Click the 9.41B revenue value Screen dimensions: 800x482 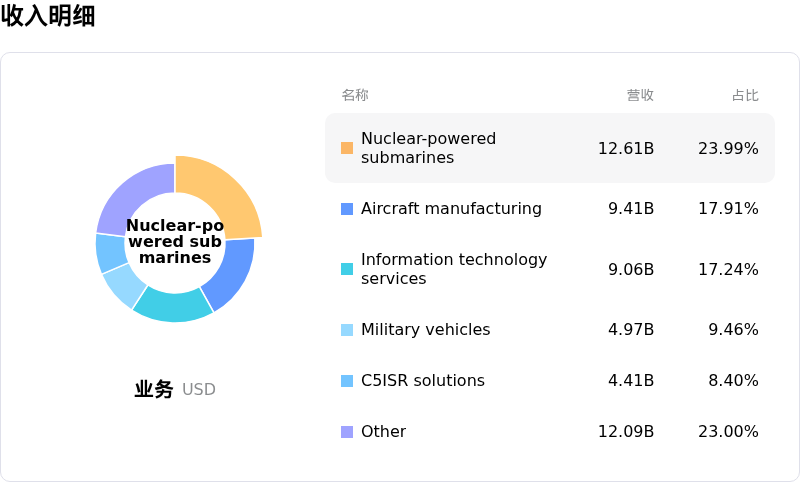point(631,209)
